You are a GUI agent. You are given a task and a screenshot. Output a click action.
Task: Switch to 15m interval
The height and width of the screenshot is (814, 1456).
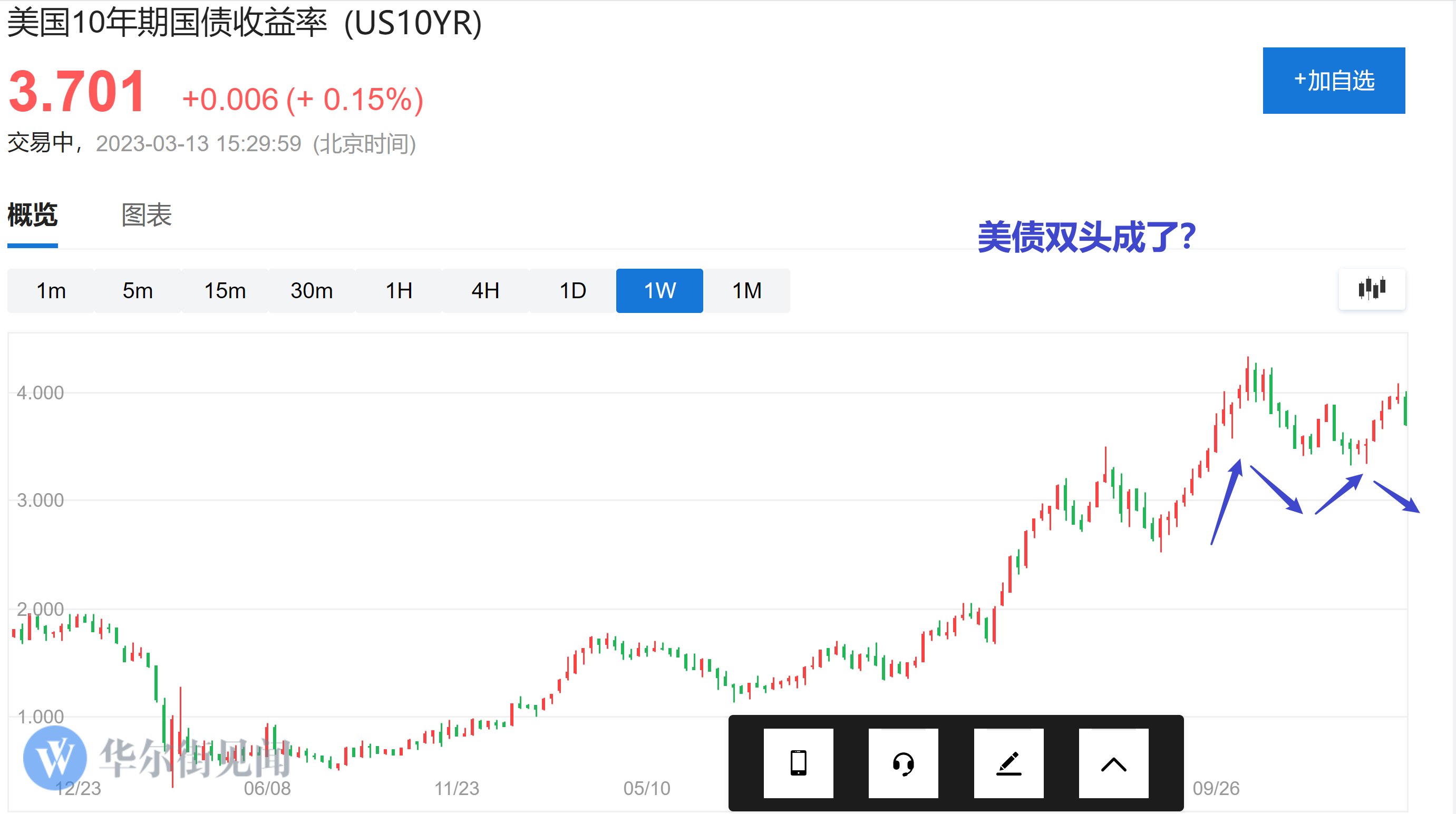(x=225, y=290)
